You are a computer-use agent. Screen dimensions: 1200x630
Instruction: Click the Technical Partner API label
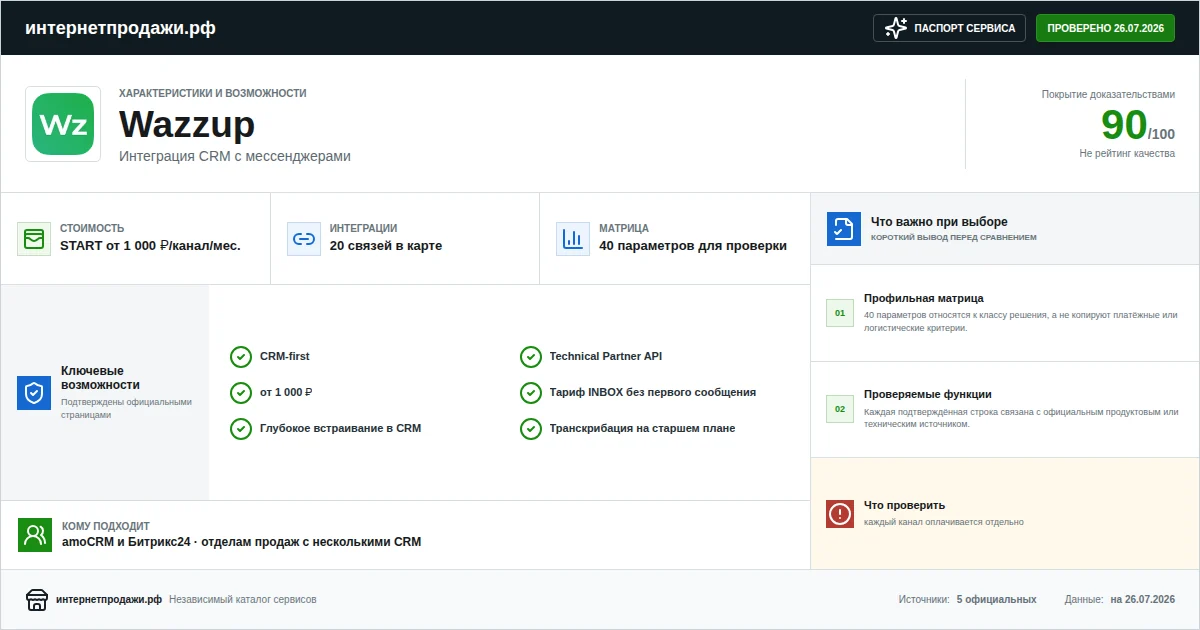[606, 357]
